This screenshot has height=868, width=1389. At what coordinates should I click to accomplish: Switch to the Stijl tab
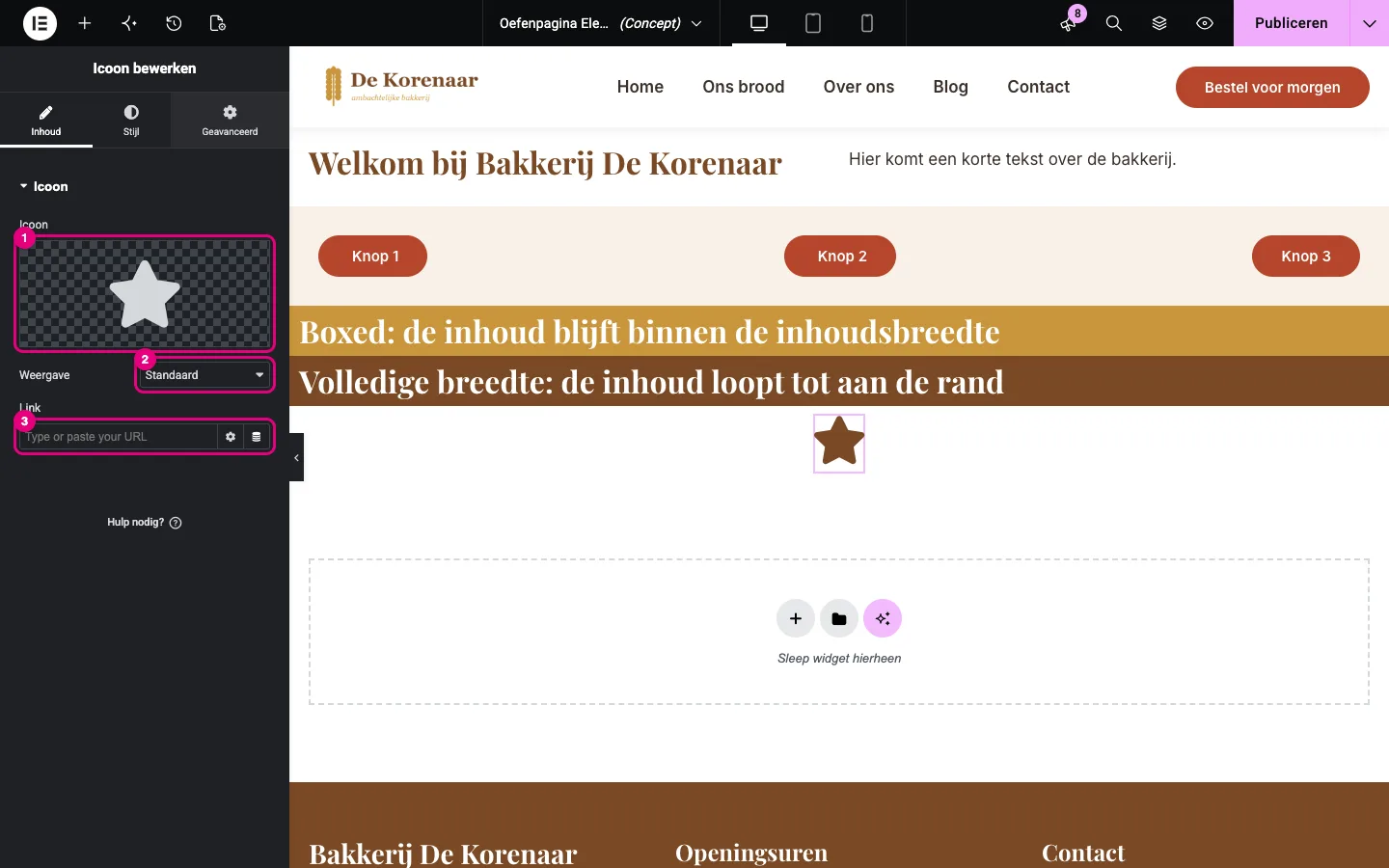point(131,121)
